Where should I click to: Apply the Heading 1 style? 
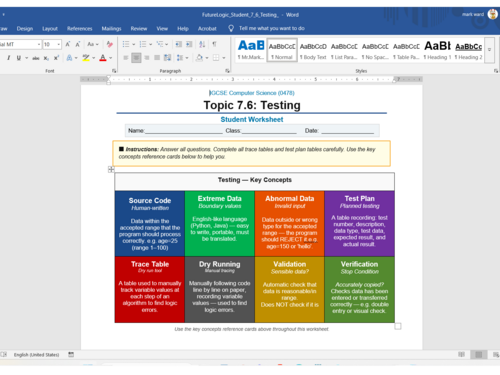pos(437,50)
